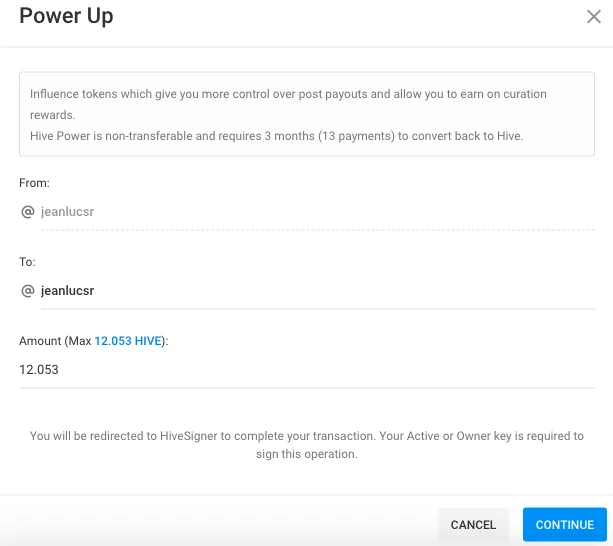Click the Power Up dialog title
The image size is (613, 546).
coord(66,16)
